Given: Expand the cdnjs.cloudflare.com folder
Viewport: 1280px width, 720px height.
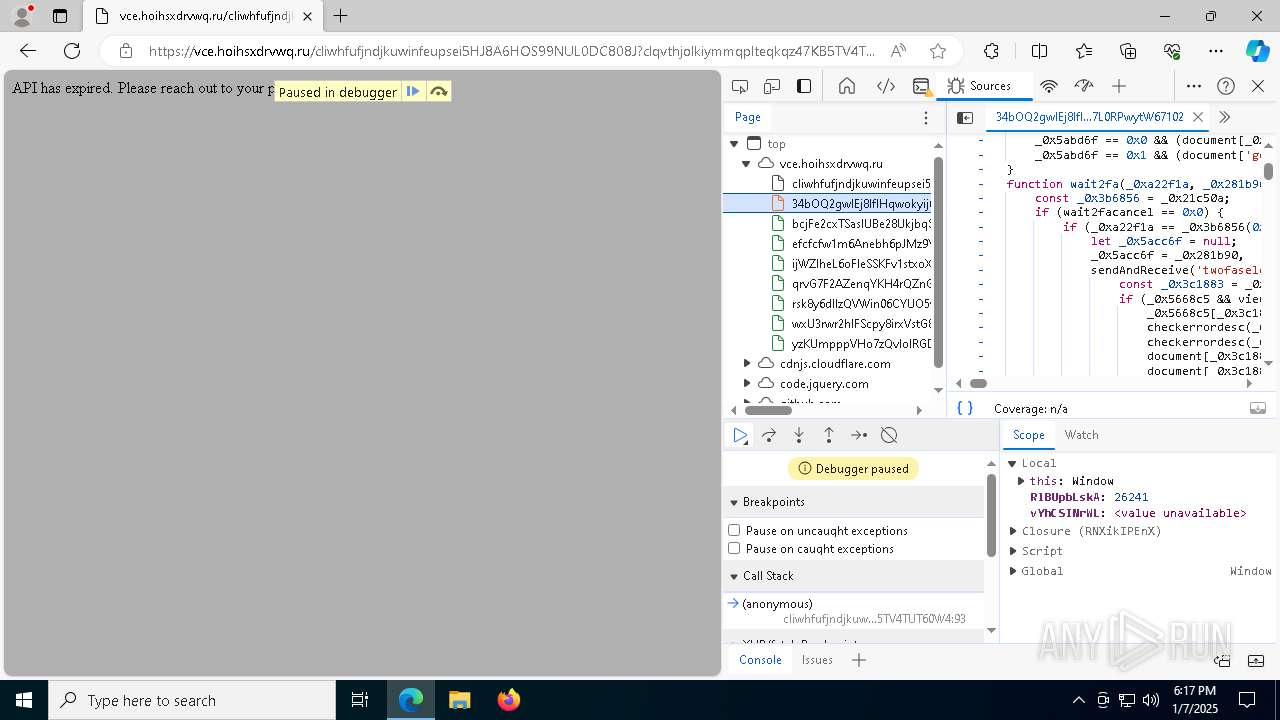Looking at the screenshot, I should (746, 363).
